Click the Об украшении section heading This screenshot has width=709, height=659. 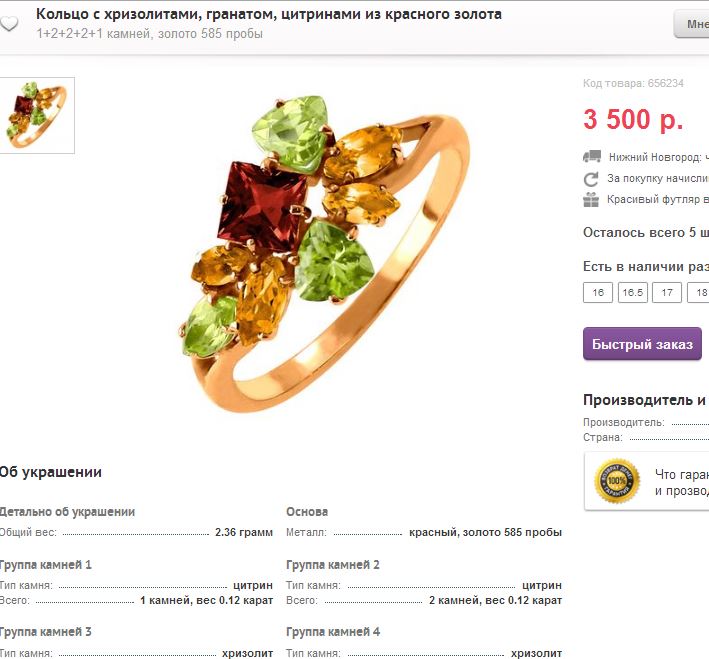point(50,472)
